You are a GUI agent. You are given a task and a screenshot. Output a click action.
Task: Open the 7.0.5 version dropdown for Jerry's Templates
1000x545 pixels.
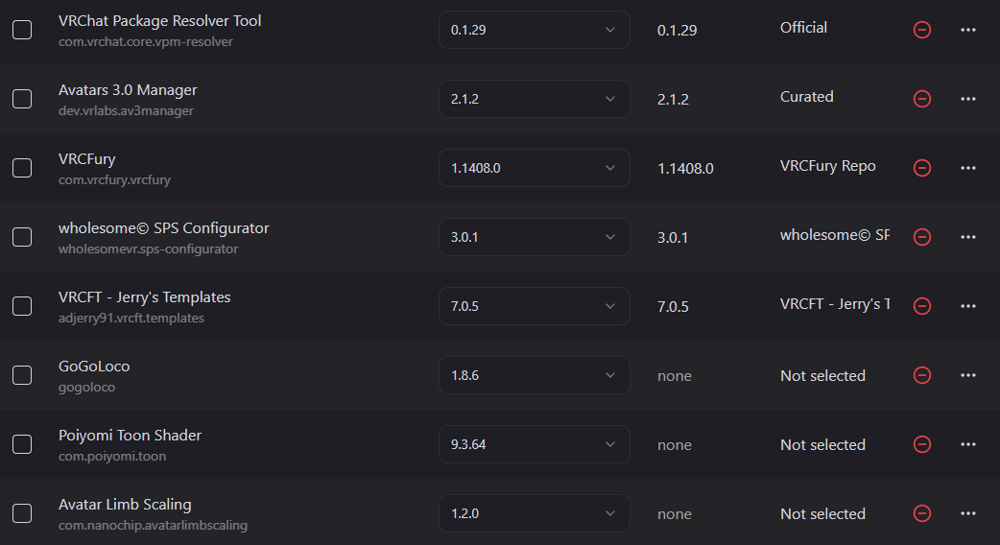point(534,306)
